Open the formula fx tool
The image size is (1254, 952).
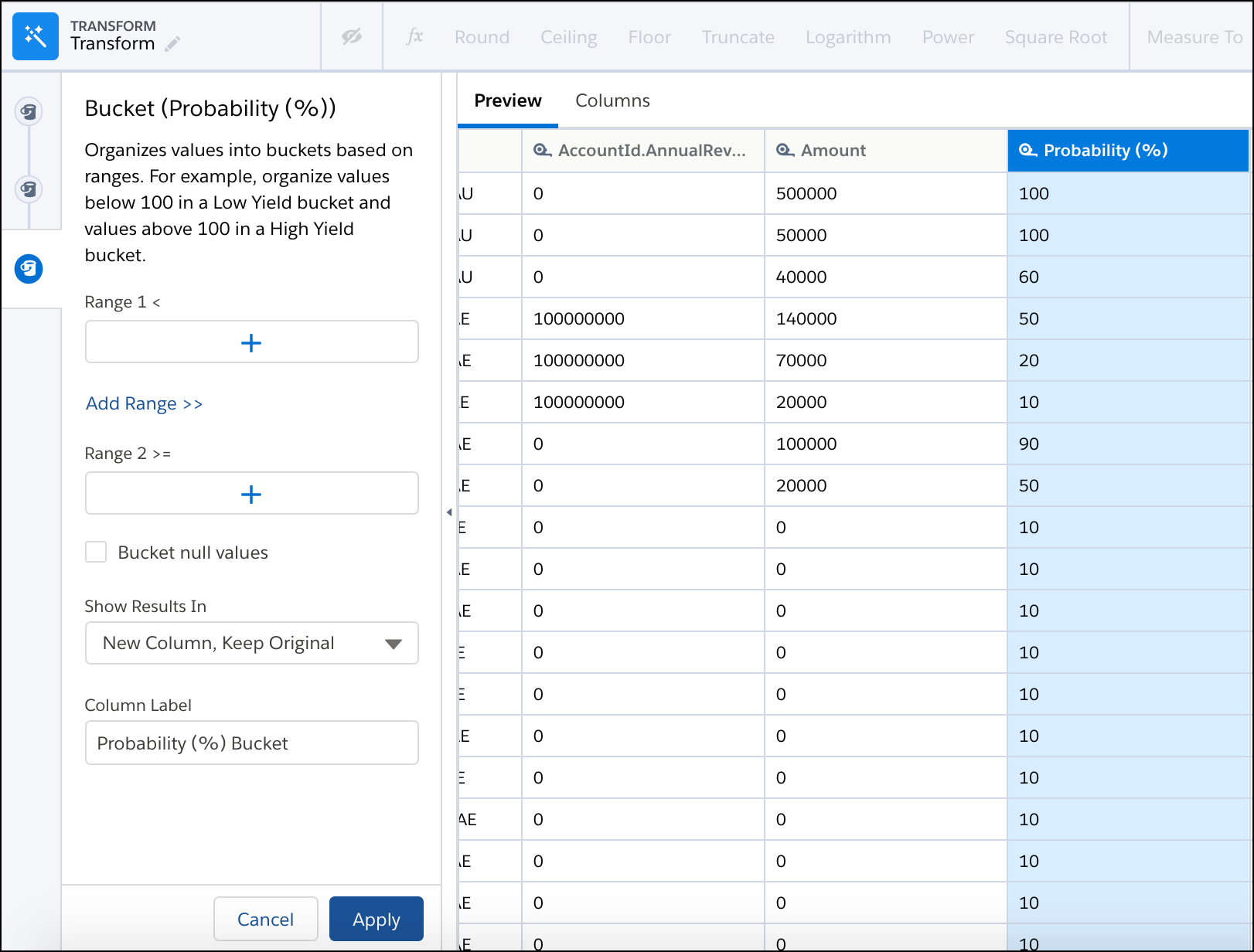pyautogui.click(x=414, y=36)
